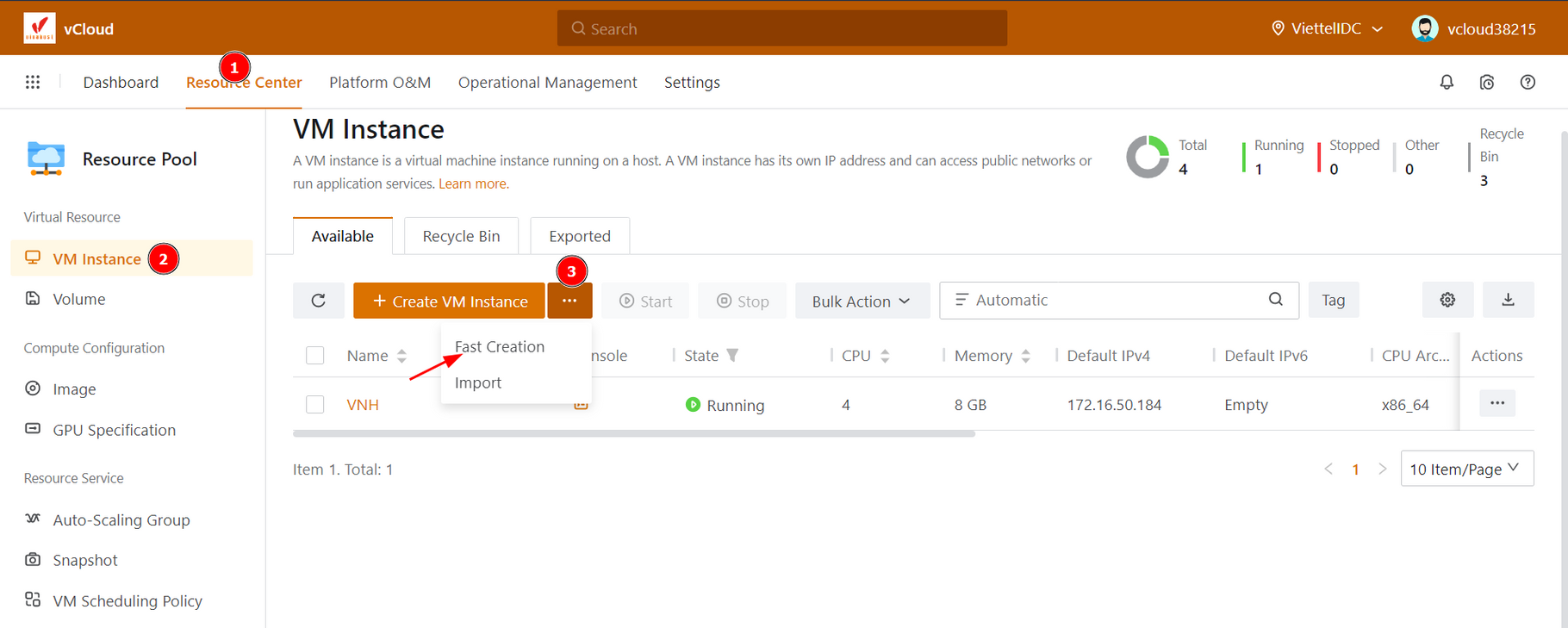1568x628 pixels.
Task: Click the top Search input field
Action: (x=781, y=28)
